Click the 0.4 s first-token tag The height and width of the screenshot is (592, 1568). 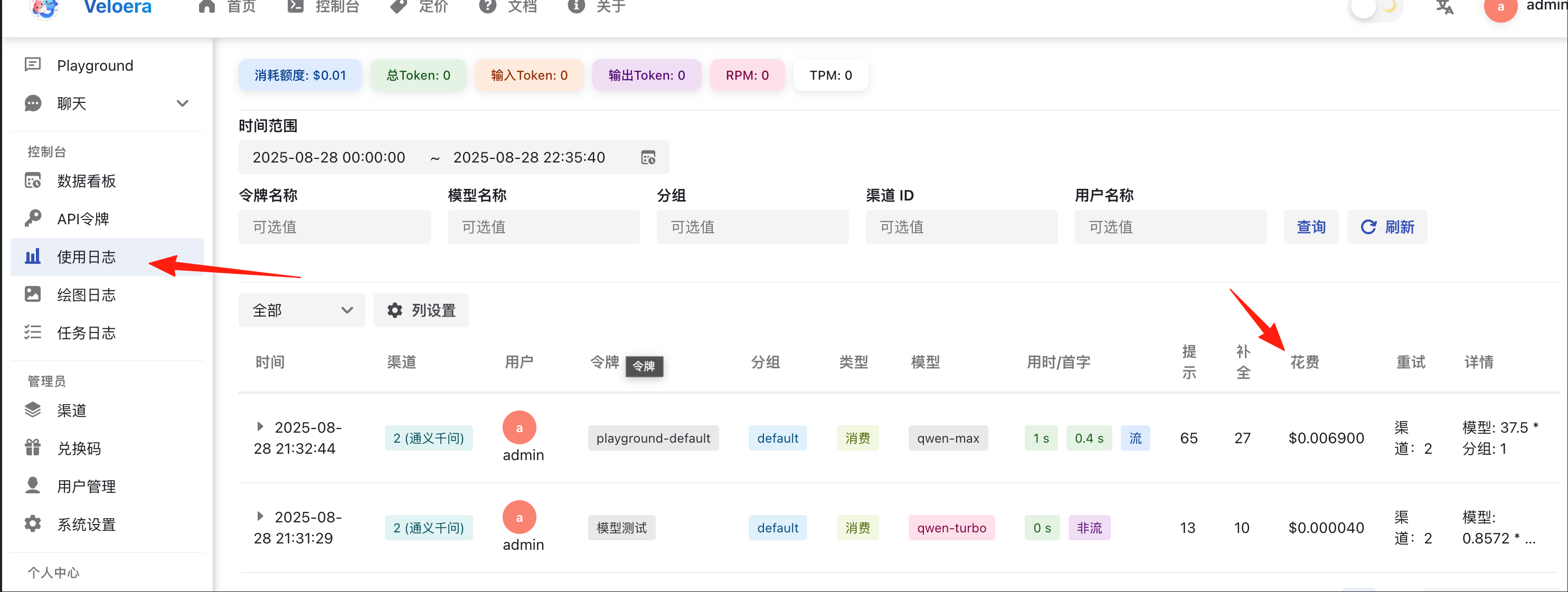[x=1088, y=438]
